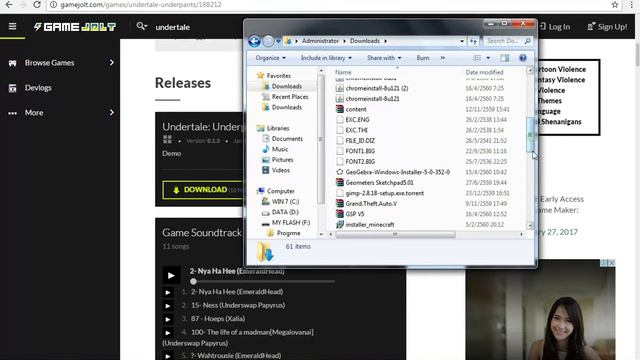Play track 15- Ness (Underswap Papyrus)
Viewport: 640px width, 360px height.
[168, 306]
